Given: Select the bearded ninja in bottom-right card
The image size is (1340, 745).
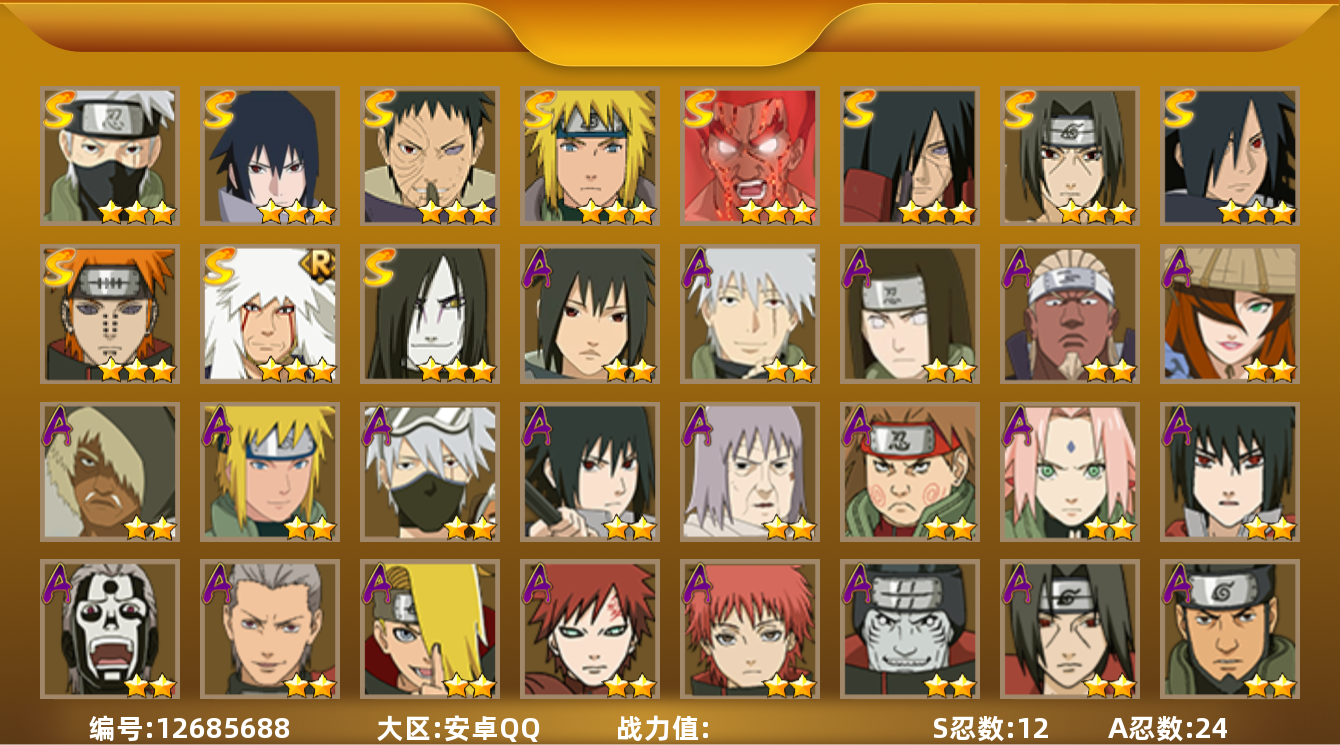Looking at the screenshot, I should (x=1230, y=629).
